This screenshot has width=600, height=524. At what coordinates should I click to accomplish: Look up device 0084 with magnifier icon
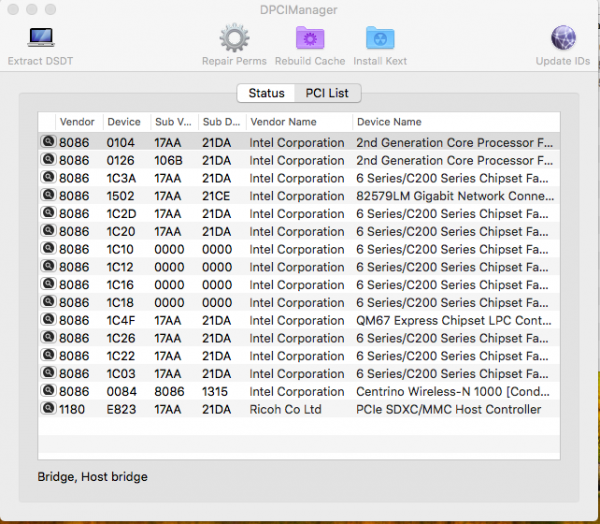(x=48, y=390)
